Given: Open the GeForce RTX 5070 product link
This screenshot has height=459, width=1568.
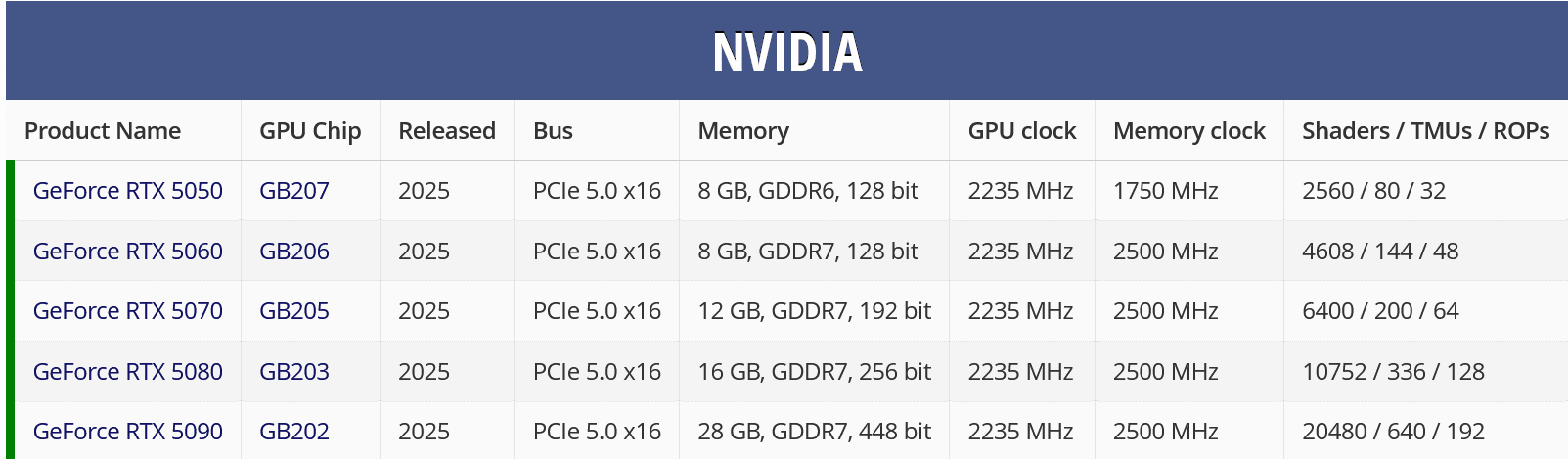Looking at the screenshot, I should tap(127, 311).
